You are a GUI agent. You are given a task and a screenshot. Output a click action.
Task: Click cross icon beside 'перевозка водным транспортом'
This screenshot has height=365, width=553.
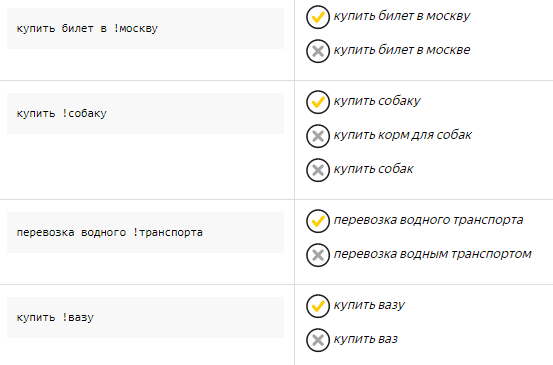point(318,255)
